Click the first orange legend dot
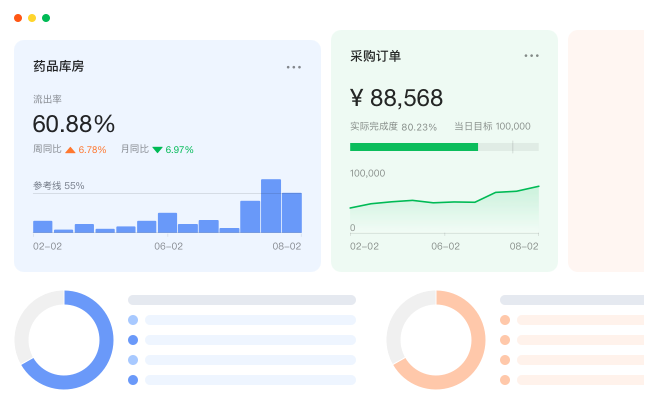 (x=505, y=320)
